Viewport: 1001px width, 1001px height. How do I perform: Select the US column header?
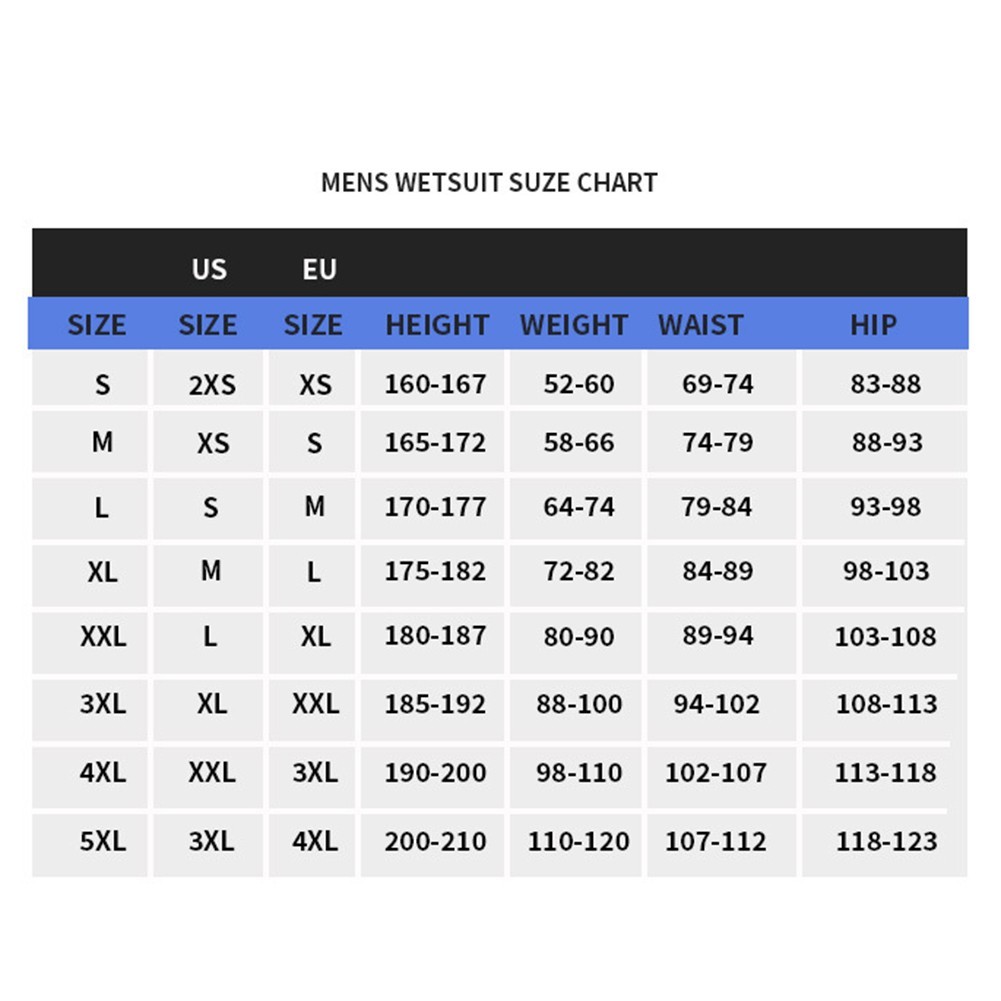209,269
